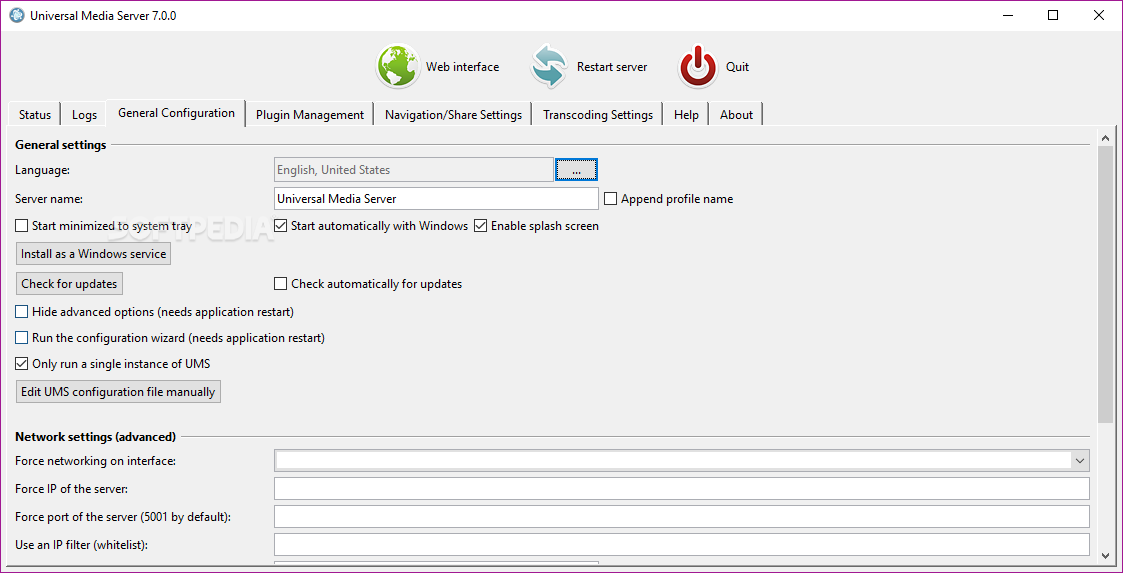Click the Universal Media Server title bar icon
The width and height of the screenshot is (1123, 573).
pos(16,15)
